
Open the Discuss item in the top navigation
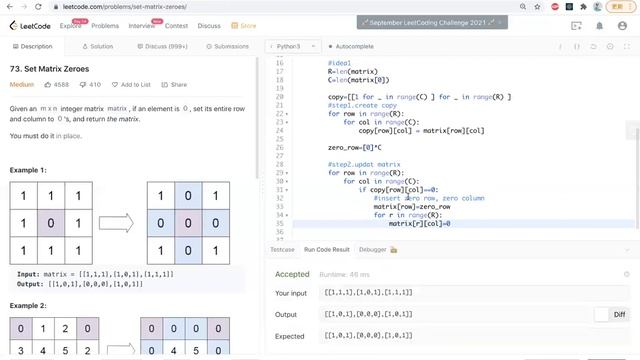pos(209,26)
